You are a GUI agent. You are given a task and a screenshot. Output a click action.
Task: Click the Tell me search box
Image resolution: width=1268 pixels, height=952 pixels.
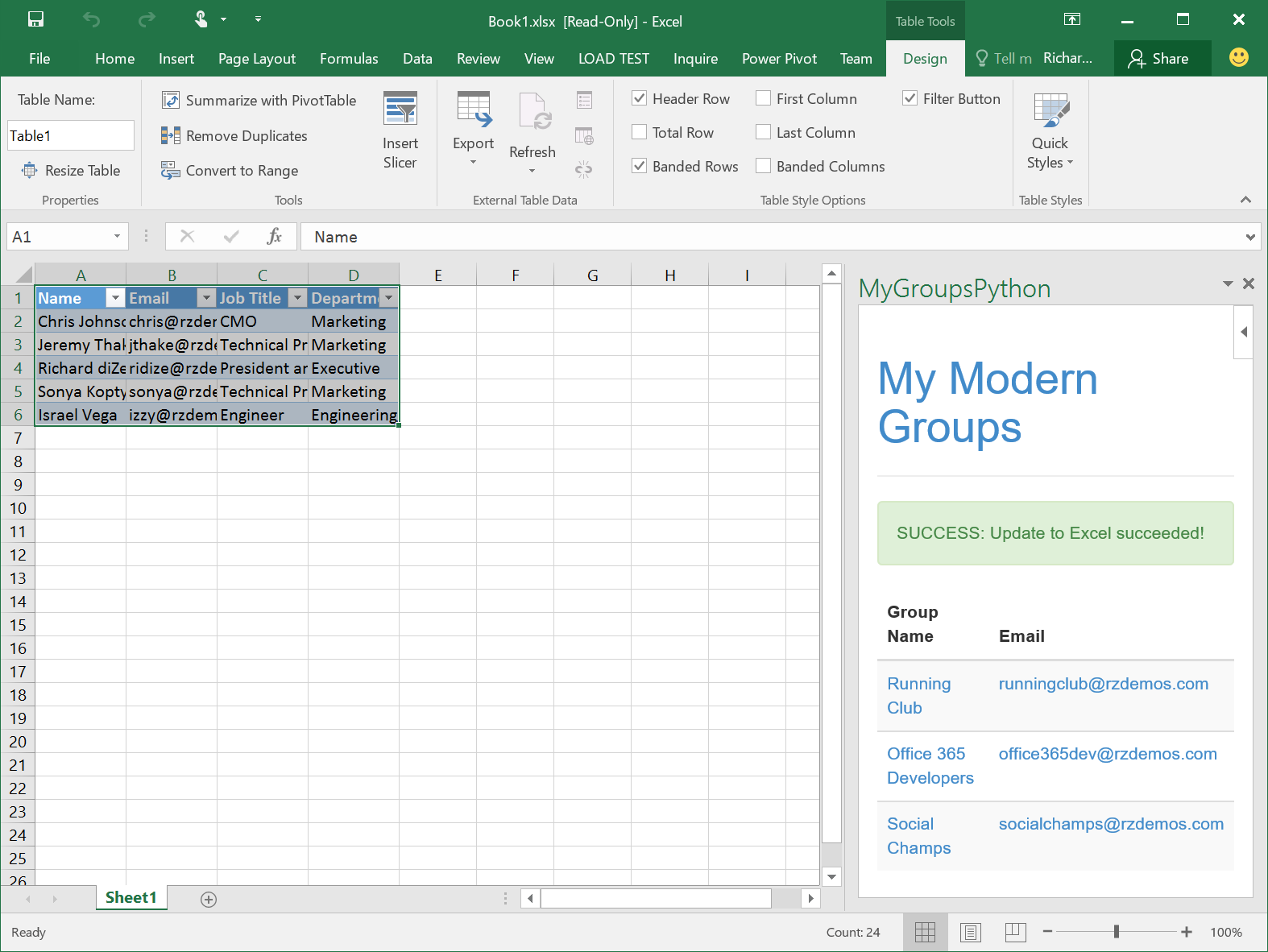pyautogui.click(x=1004, y=58)
